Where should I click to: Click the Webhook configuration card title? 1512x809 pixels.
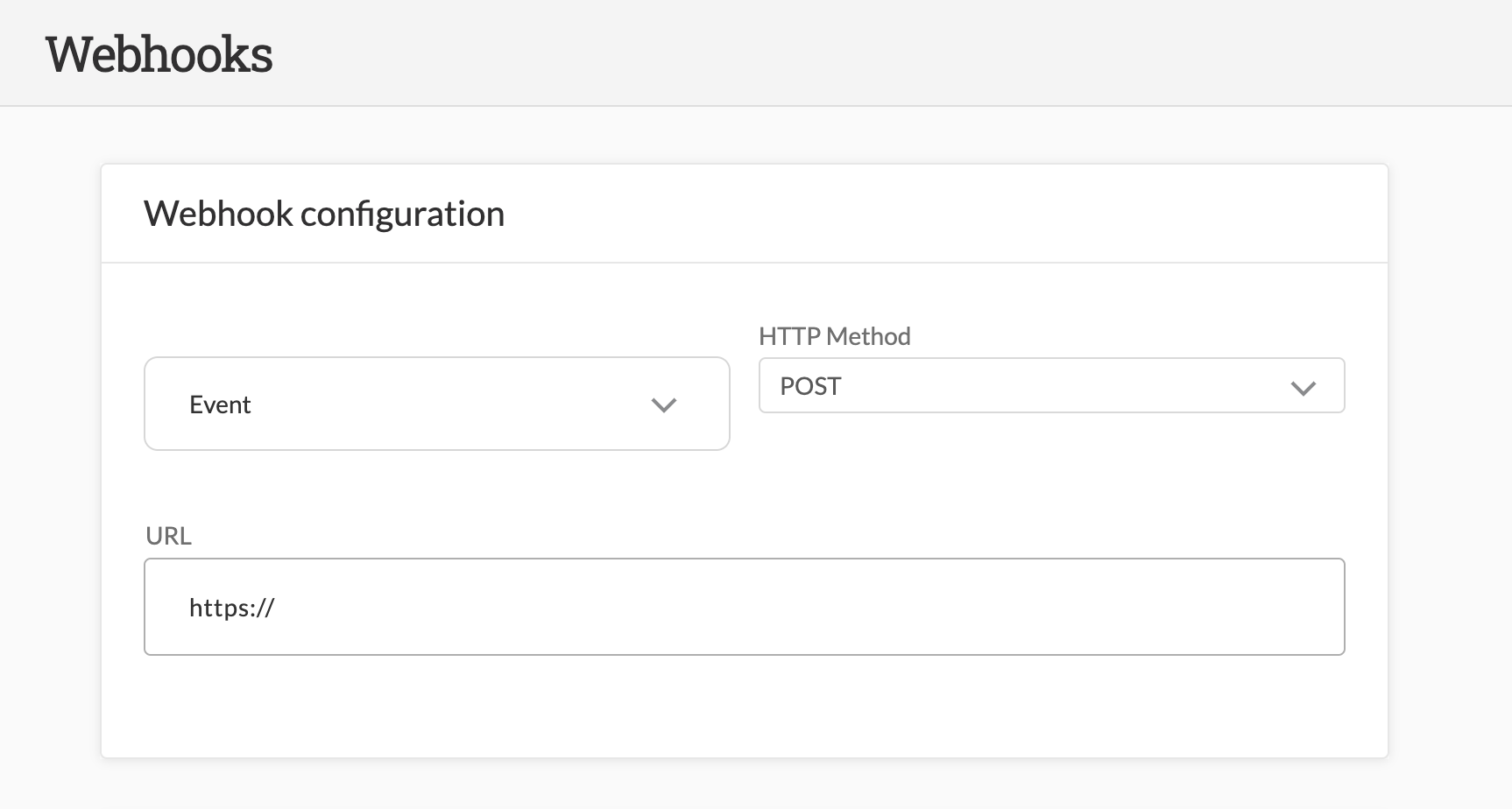[x=325, y=213]
